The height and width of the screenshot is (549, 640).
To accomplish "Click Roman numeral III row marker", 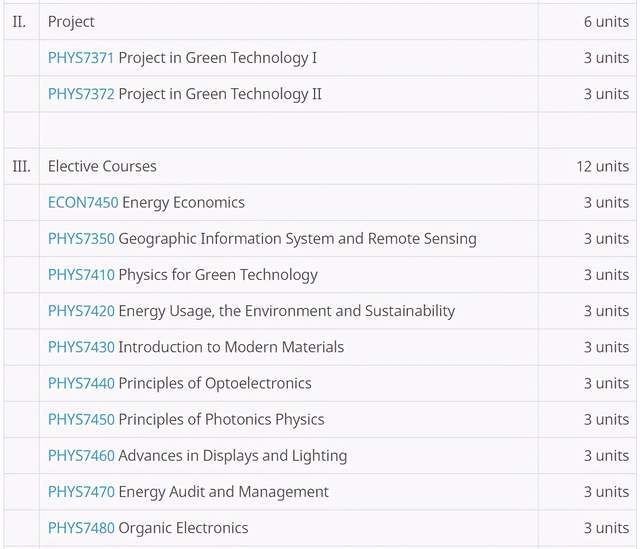I will pyautogui.click(x=21, y=167).
